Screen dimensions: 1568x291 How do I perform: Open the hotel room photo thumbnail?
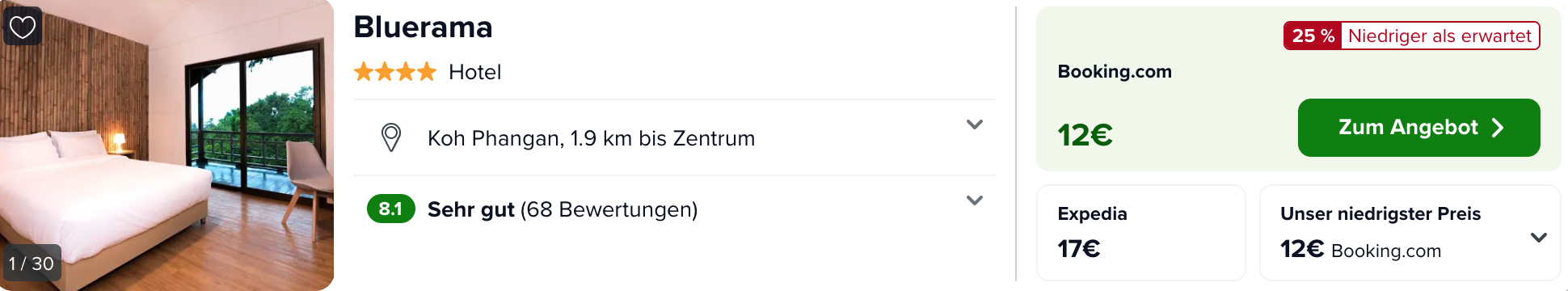coord(166,145)
